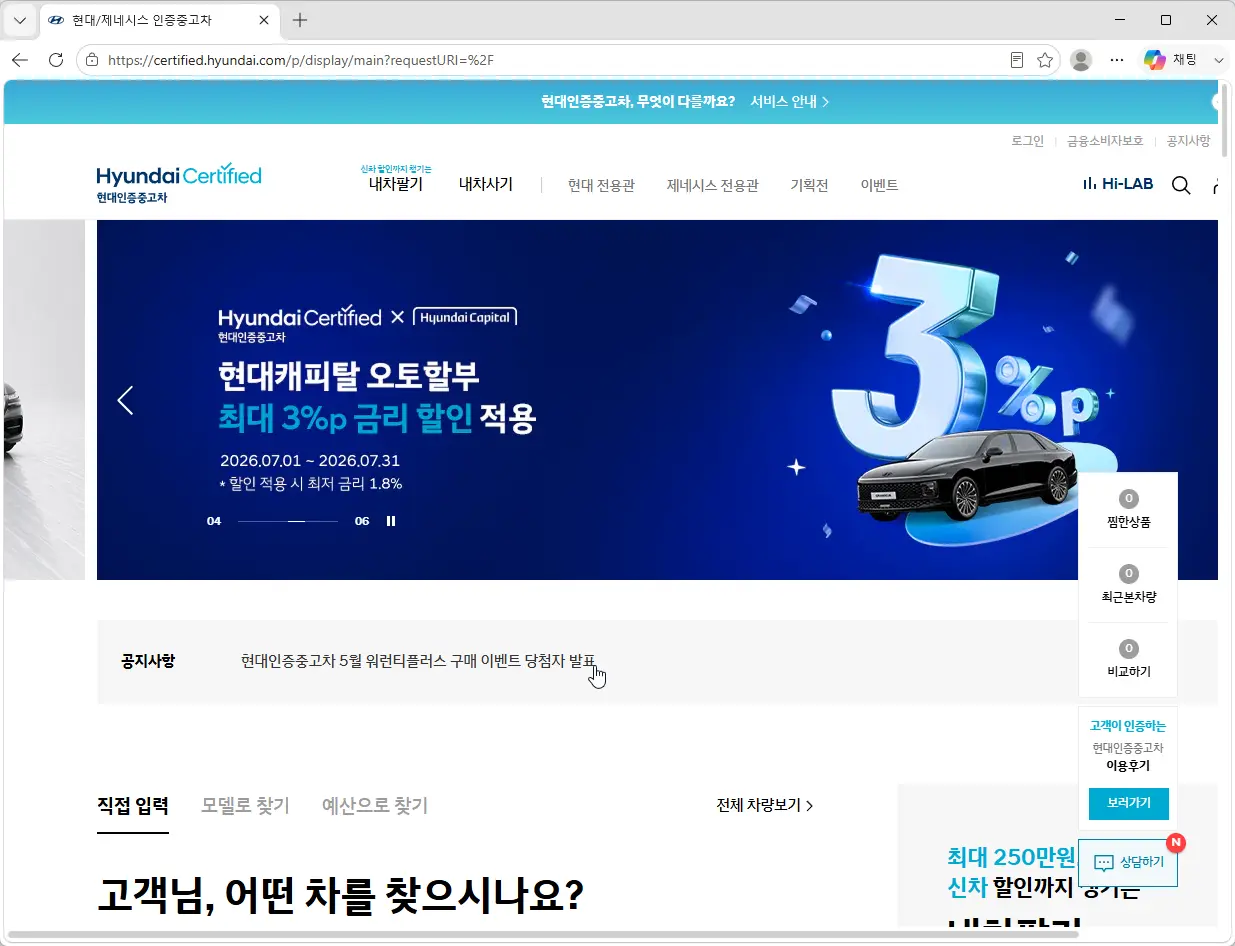Open 내차사기 menu
This screenshot has height=946, width=1235.
pos(486,184)
